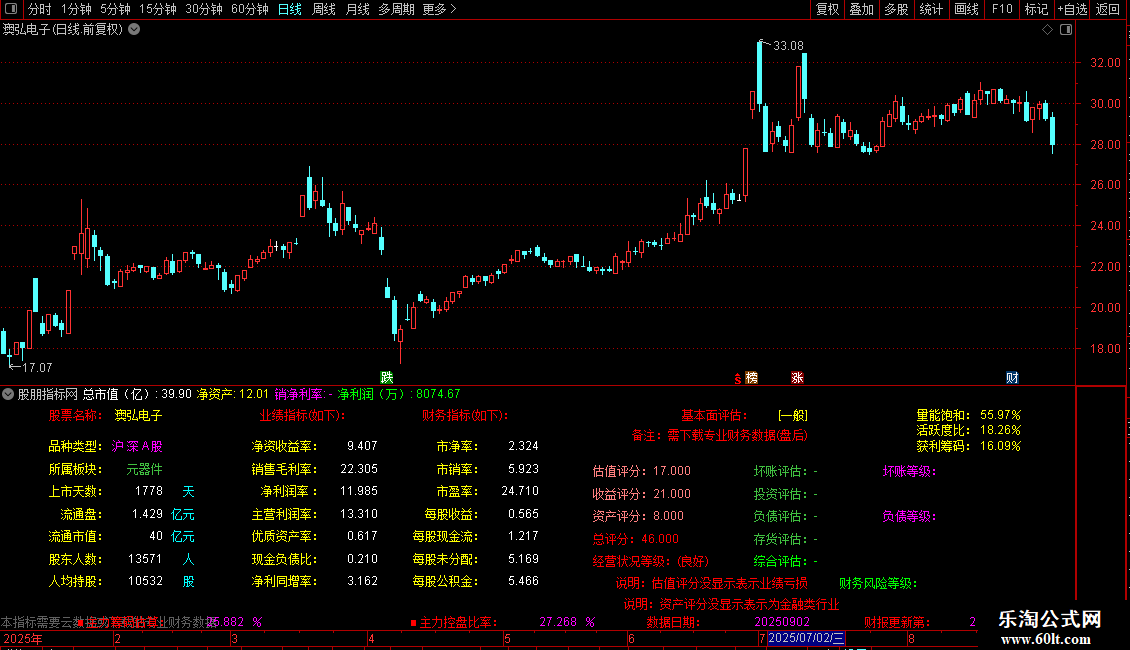Select the 60分钟 period tab
Screen dimensions: 1130x650
[x=249, y=9]
